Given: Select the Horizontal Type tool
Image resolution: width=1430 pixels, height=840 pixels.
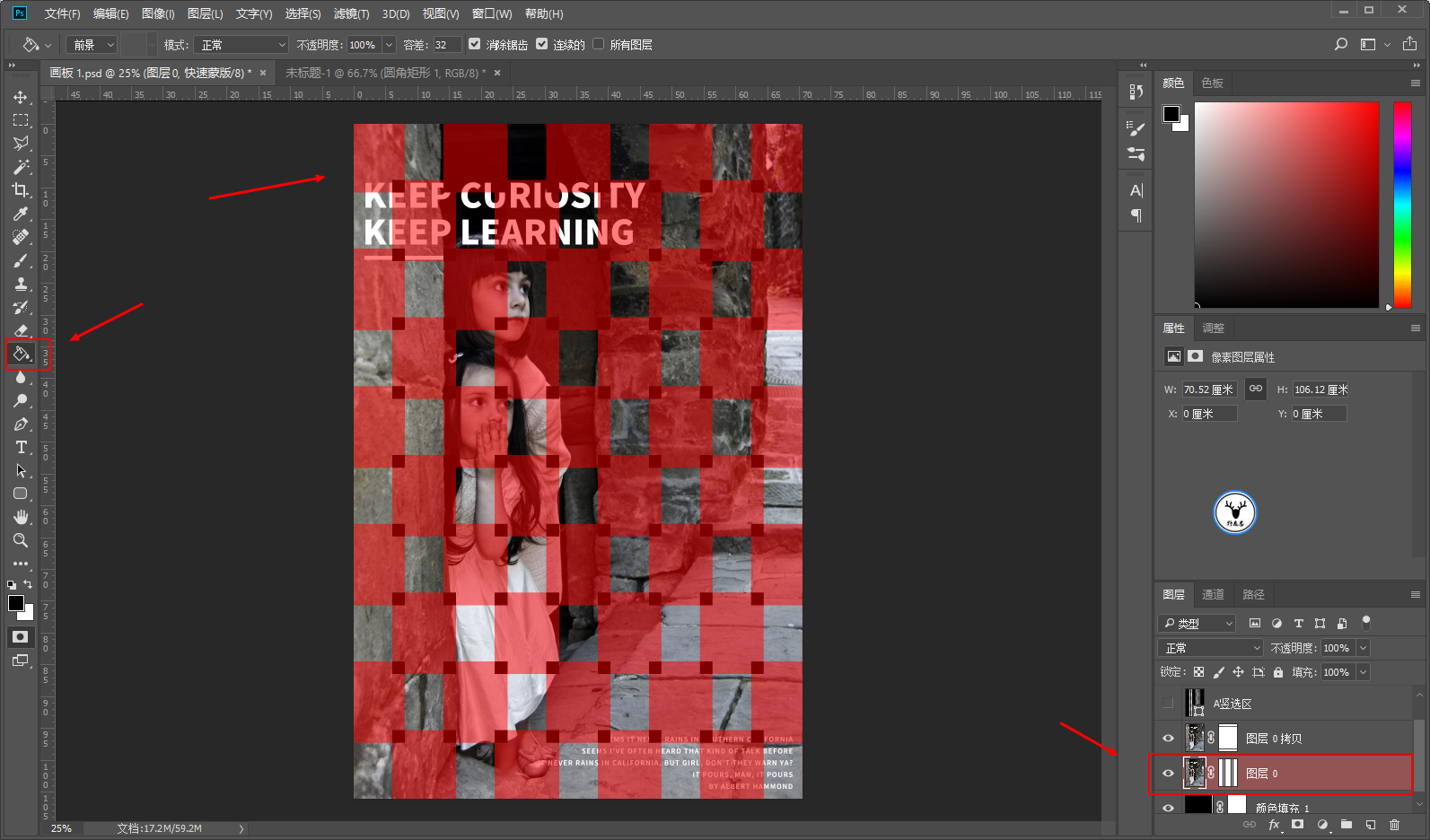Looking at the screenshot, I should (21, 447).
